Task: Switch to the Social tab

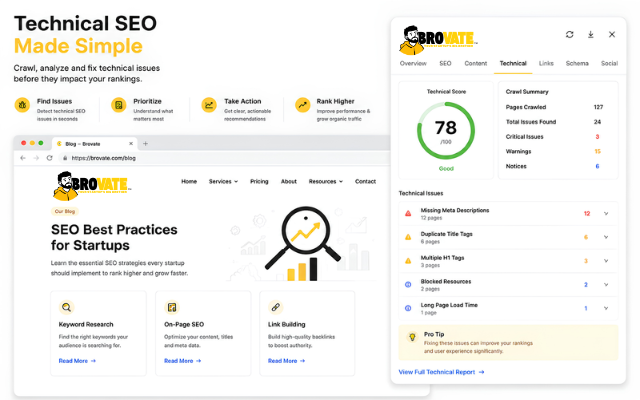Action: click(x=609, y=63)
